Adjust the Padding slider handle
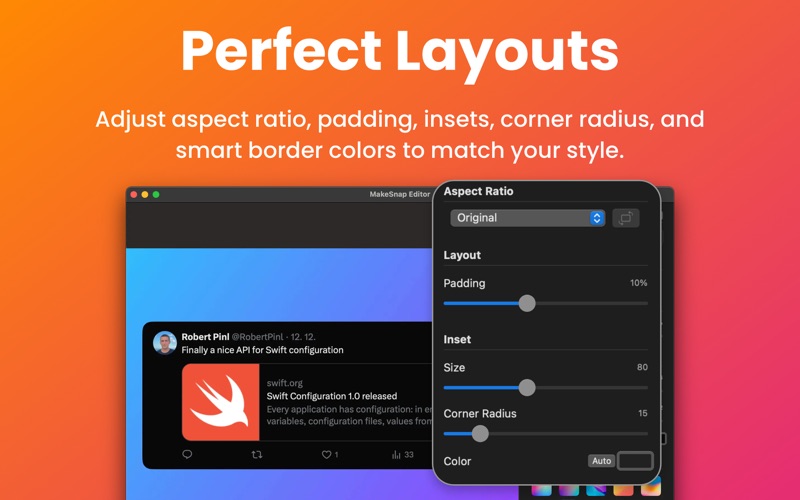Image resolution: width=800 pixels, height=500 pixels. point(527,303)
